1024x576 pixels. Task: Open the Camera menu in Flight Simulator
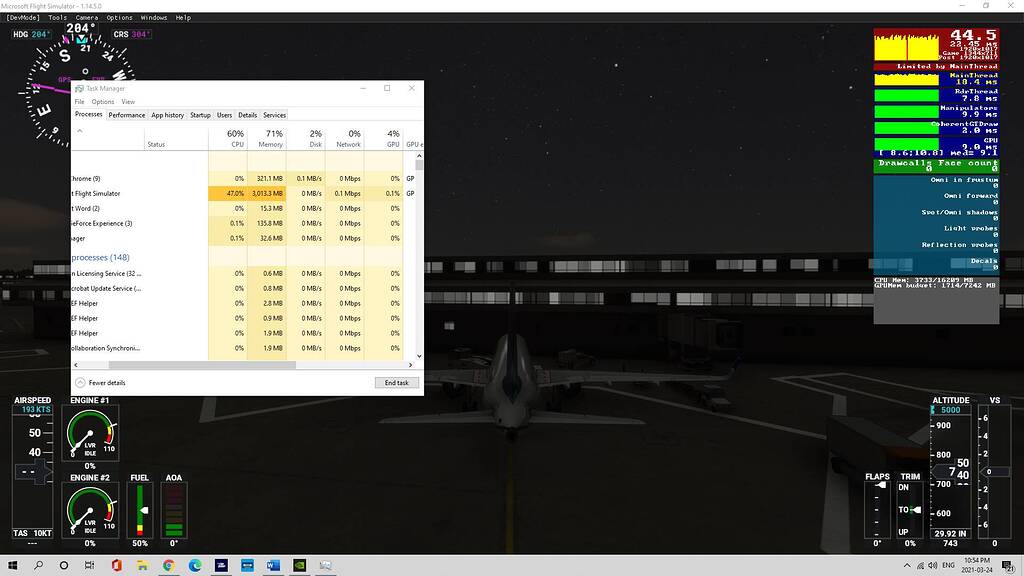(x=88, y=17)
